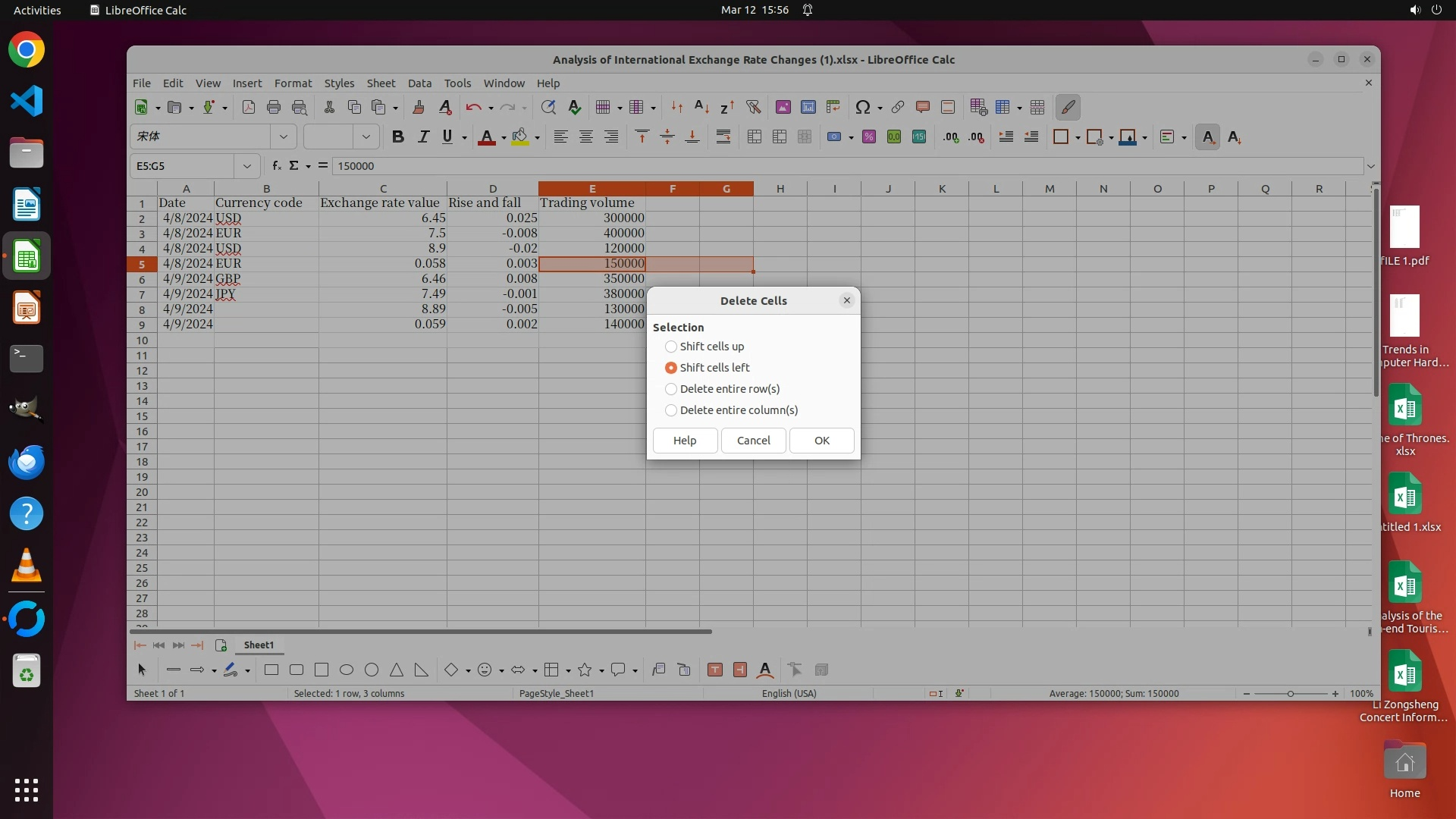The width and height of the screenshot is (1456, 819).
Task: Click the Format as Percent icon
Action: (869, 137)
